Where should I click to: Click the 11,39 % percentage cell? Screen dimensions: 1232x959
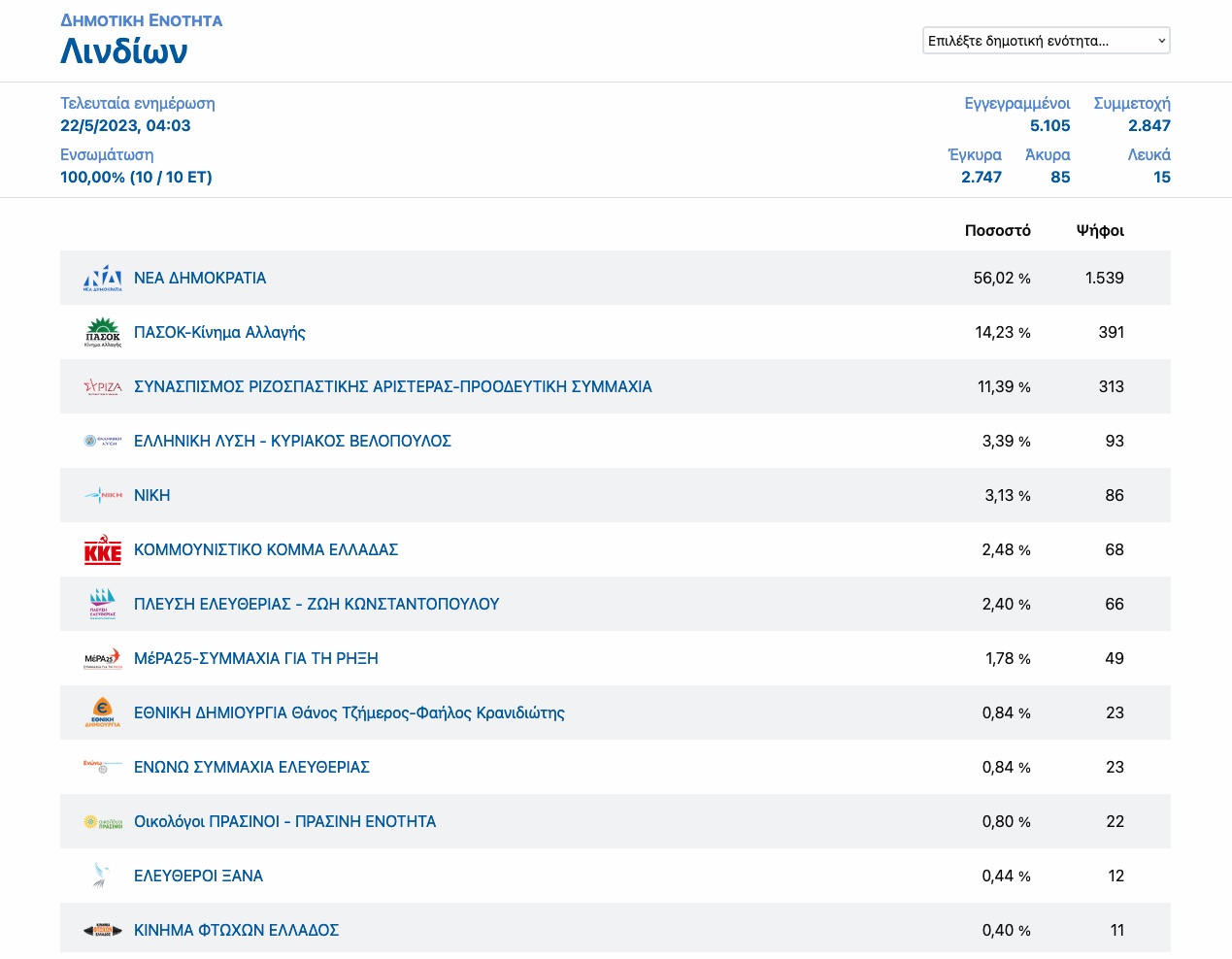tap(1004, 386)
